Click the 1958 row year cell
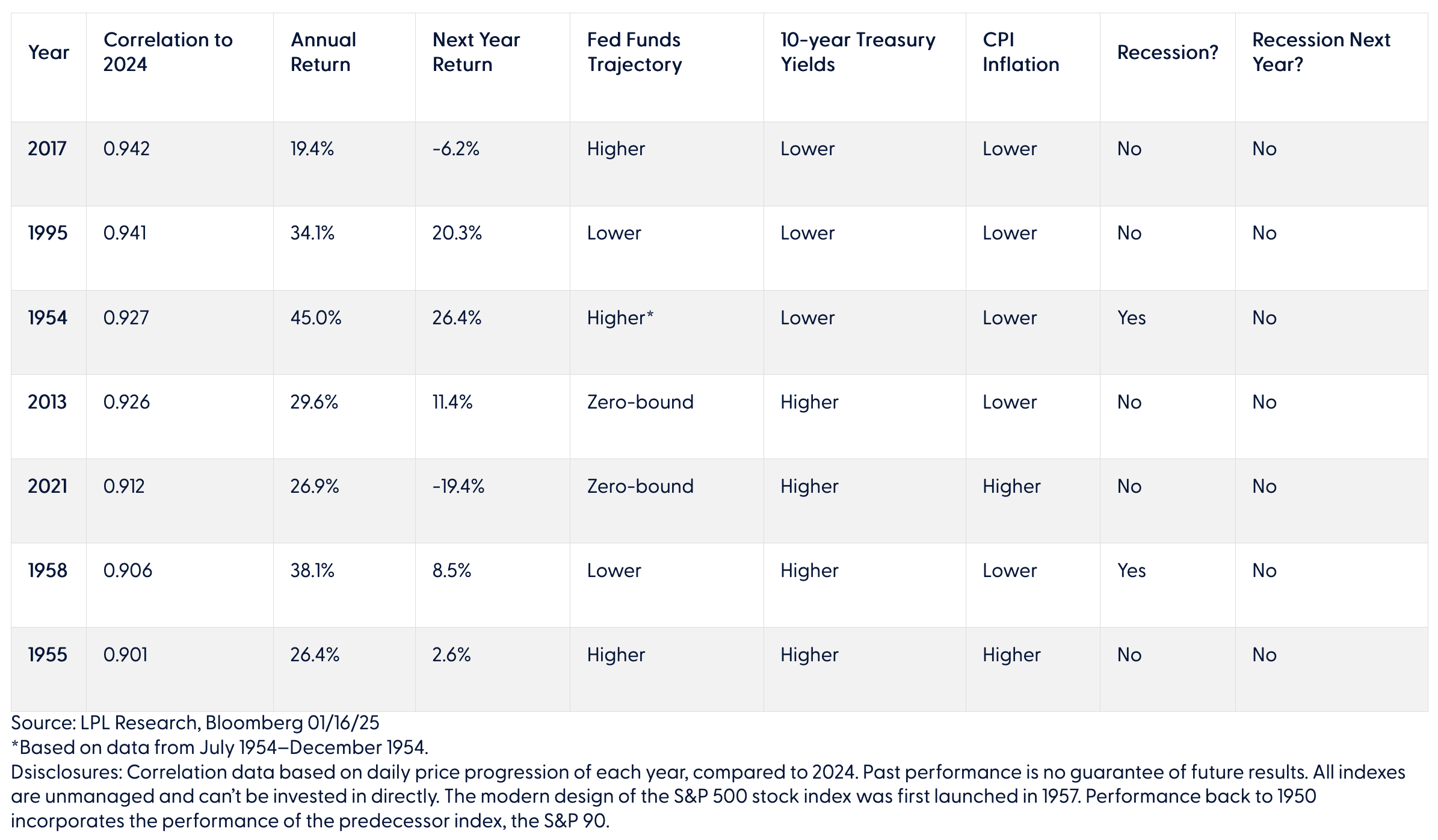 [48, 570]
